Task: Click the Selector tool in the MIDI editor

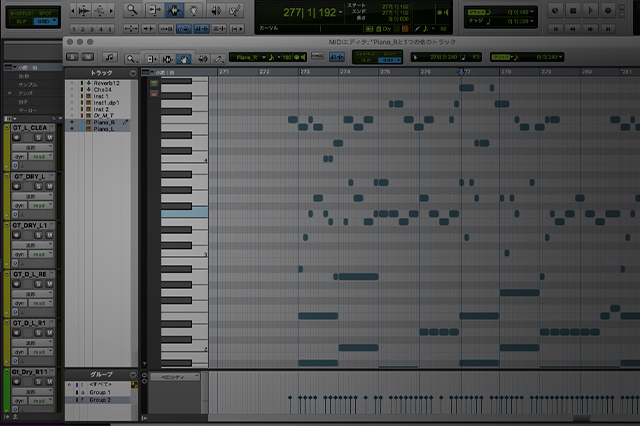Action: tap(167, 59)
